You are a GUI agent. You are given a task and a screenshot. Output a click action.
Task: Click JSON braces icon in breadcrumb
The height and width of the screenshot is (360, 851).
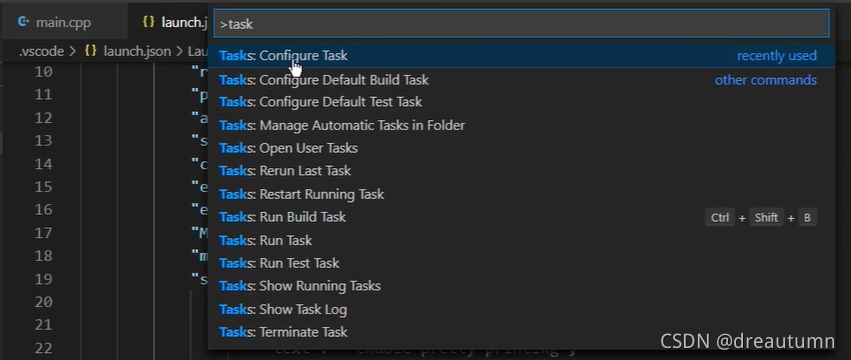pos(91,52)
